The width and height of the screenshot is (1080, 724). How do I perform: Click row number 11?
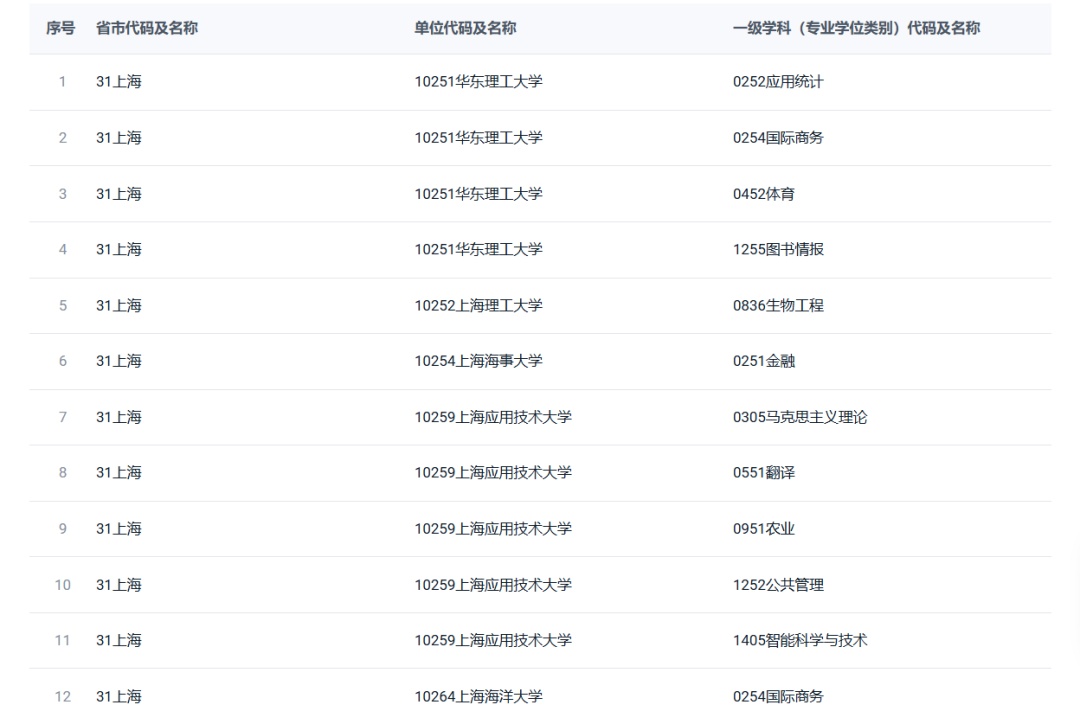[x=63, y=641]
